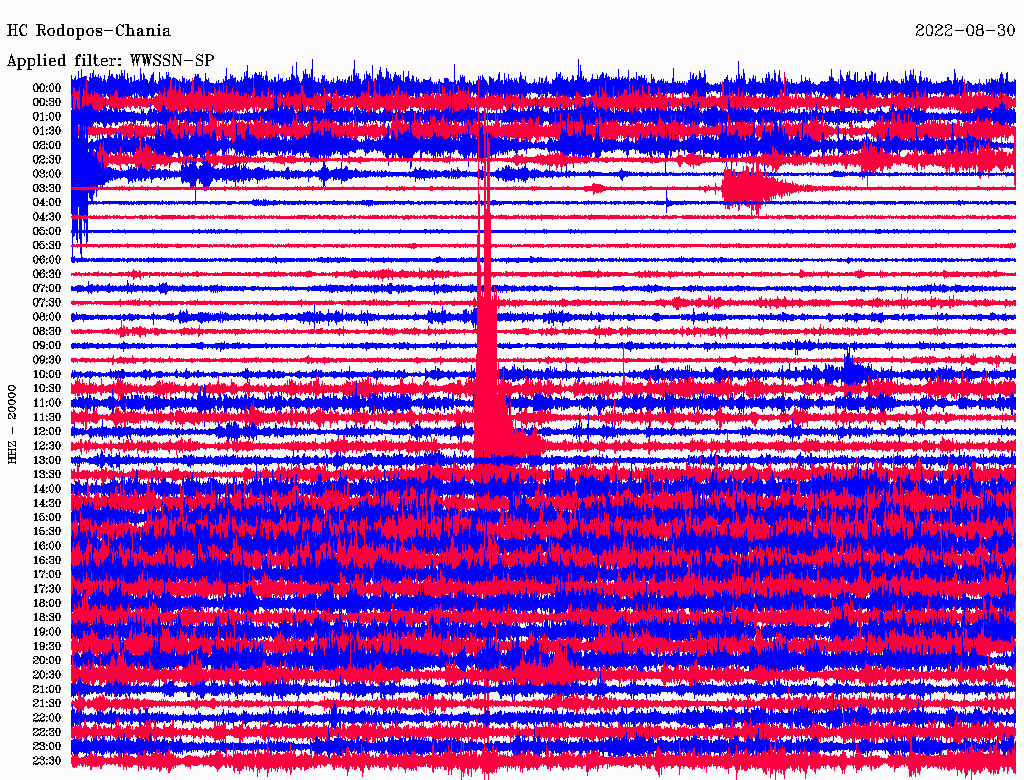Select the 00:00 time label
The image size is (1024, 780).
47,88
